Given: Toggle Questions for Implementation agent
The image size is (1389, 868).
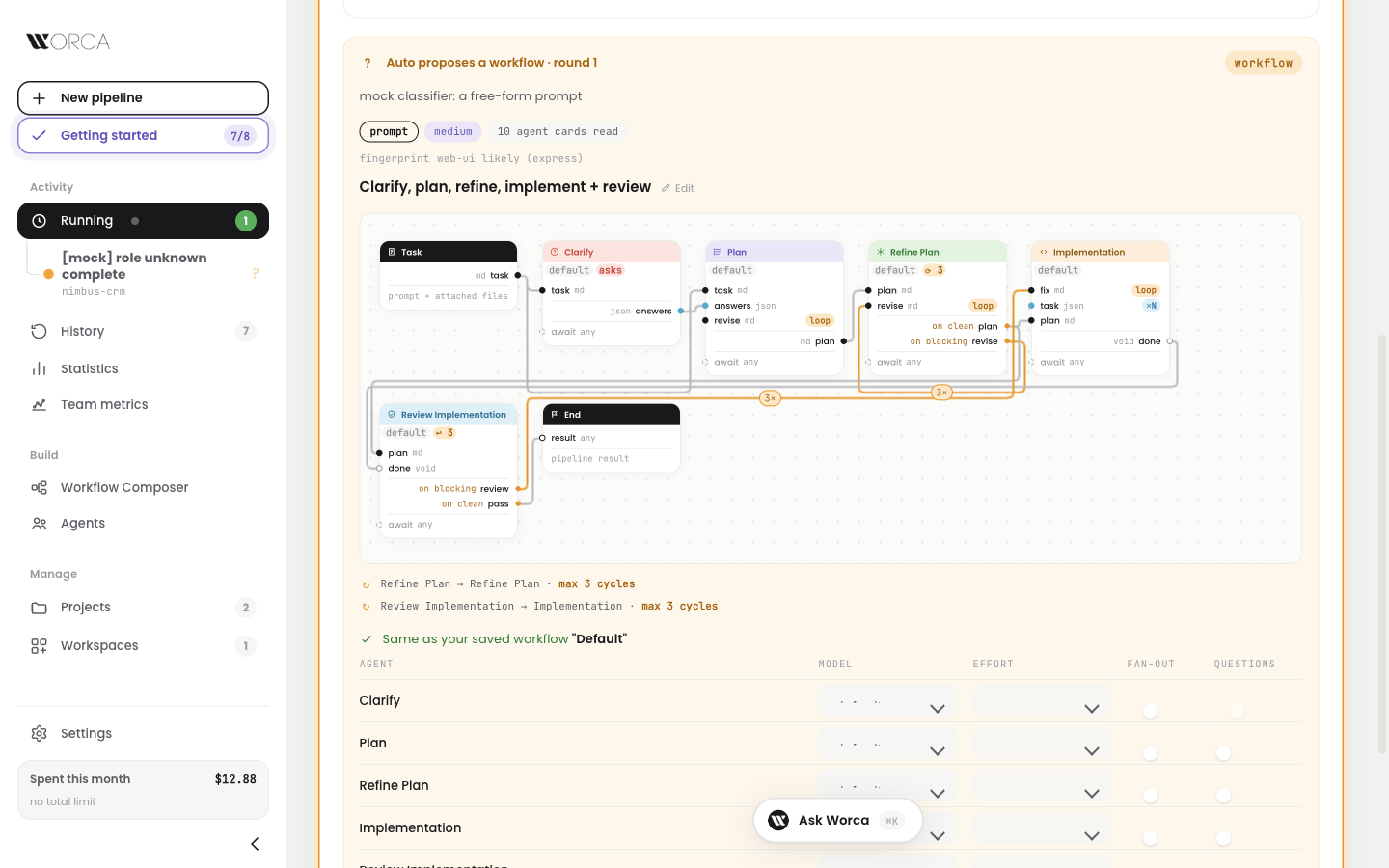Looking at the screenshot, I should (1223, 838).
